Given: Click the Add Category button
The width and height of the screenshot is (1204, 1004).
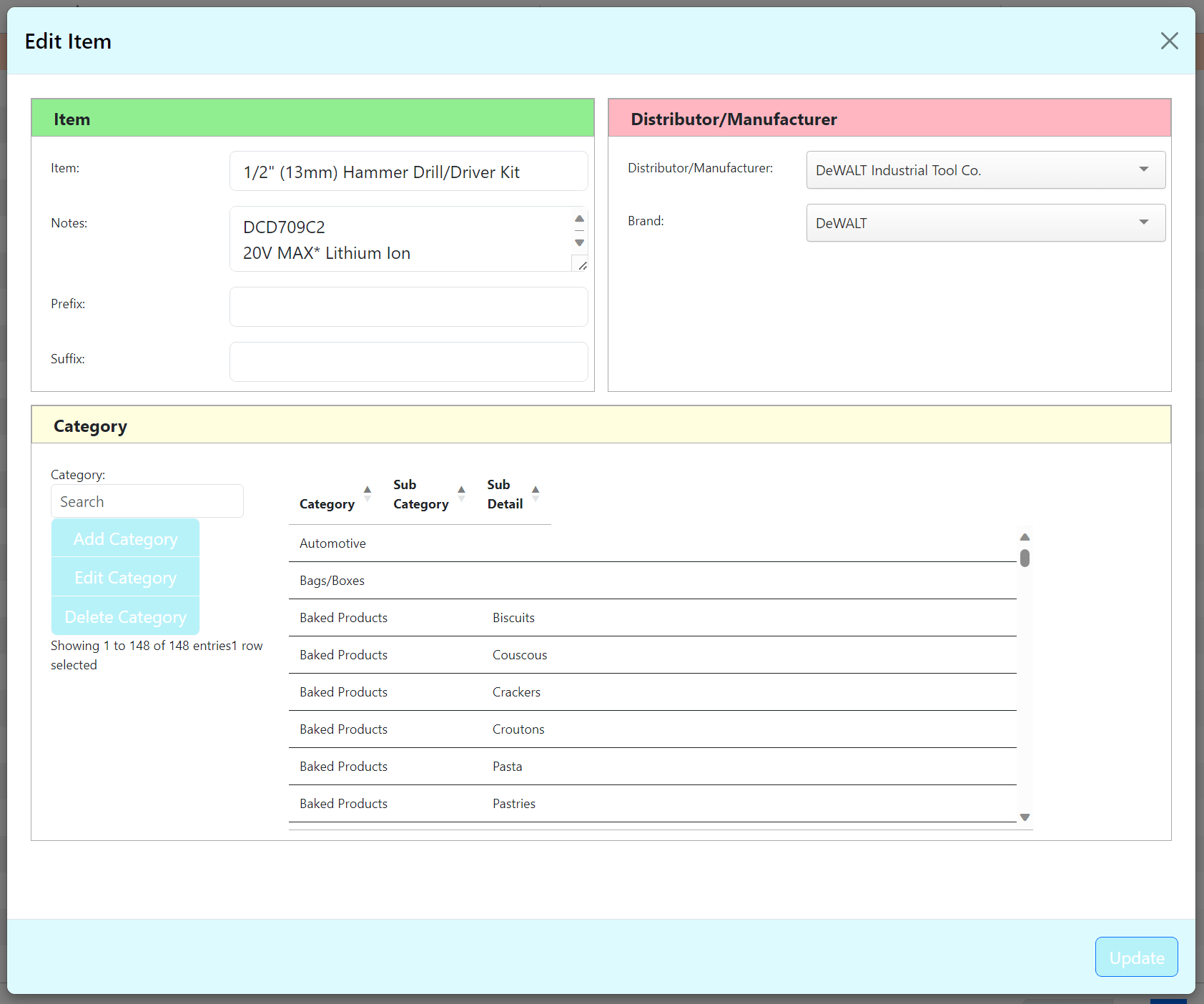Looking at the screenshot, I should (125, 539).
